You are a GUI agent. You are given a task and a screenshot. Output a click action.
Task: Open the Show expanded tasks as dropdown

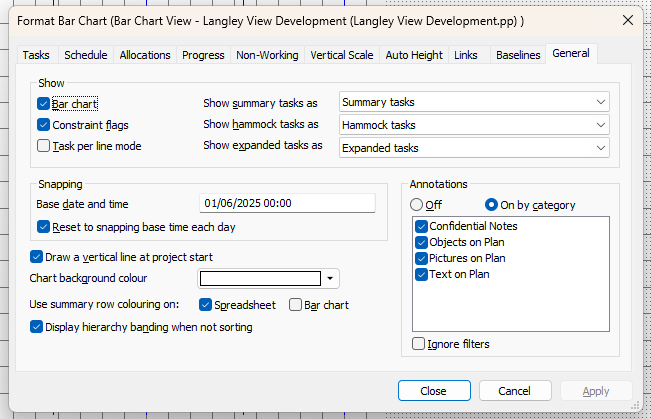[x=474, y=148]
